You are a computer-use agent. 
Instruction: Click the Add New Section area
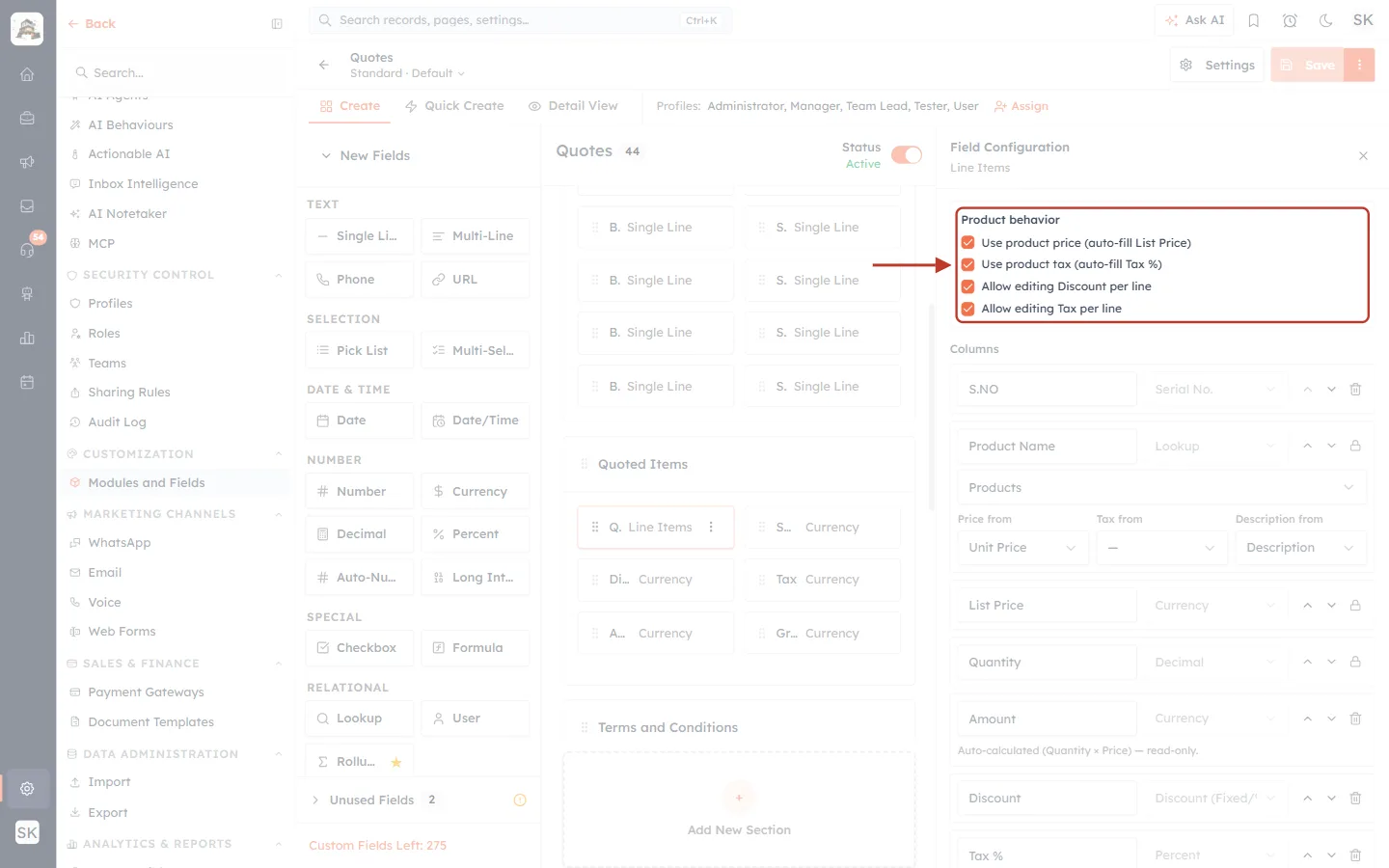(x=739, y=809)
